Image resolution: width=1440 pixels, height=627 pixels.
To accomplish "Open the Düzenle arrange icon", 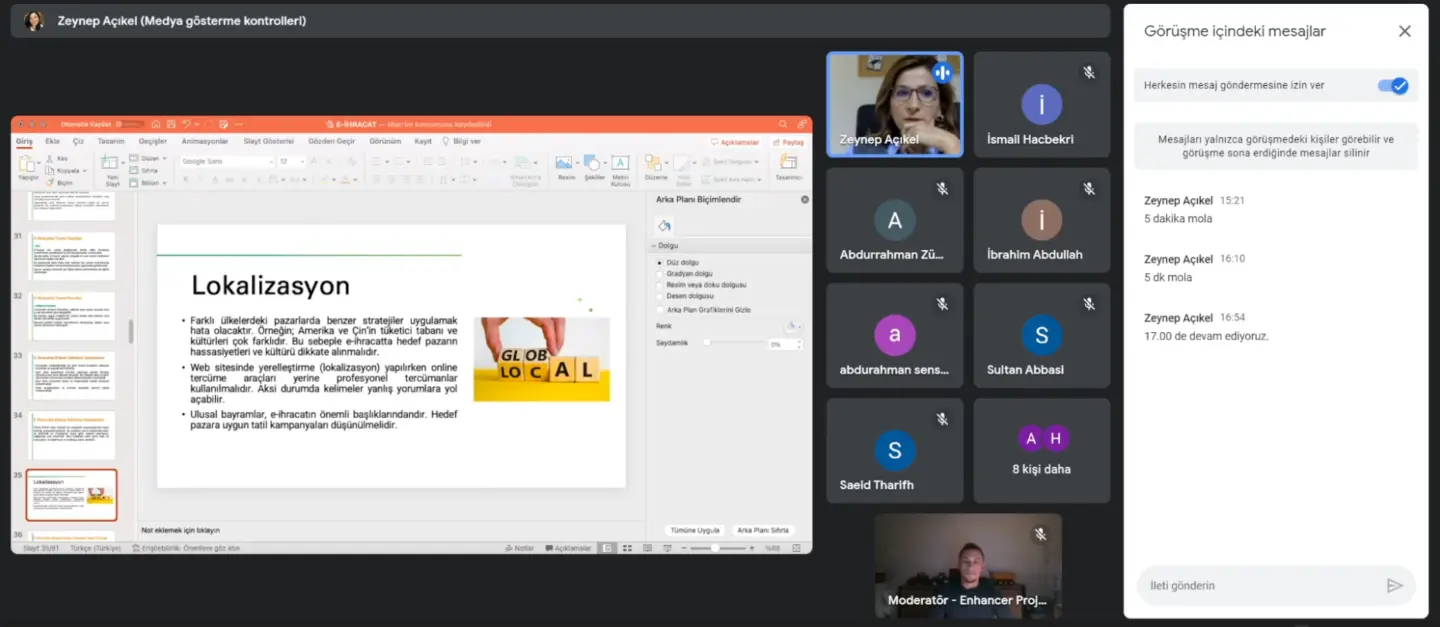I will coord(655,166).
